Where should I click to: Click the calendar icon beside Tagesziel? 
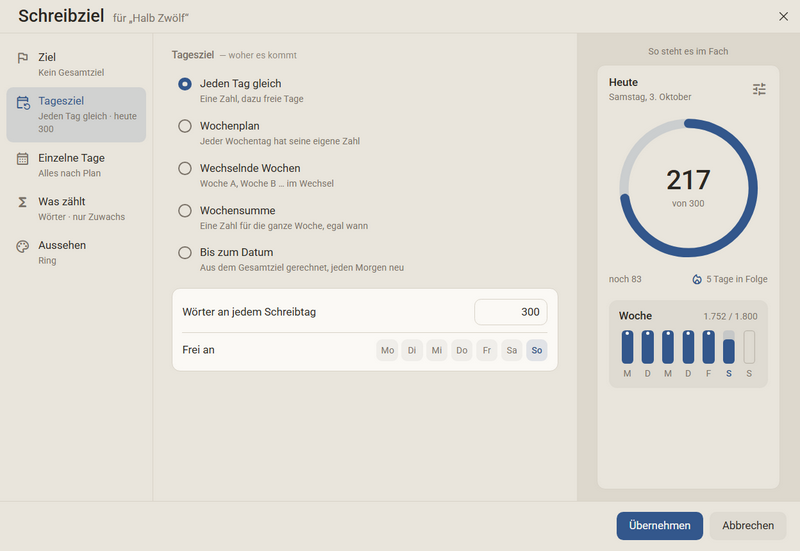[23, 103]
